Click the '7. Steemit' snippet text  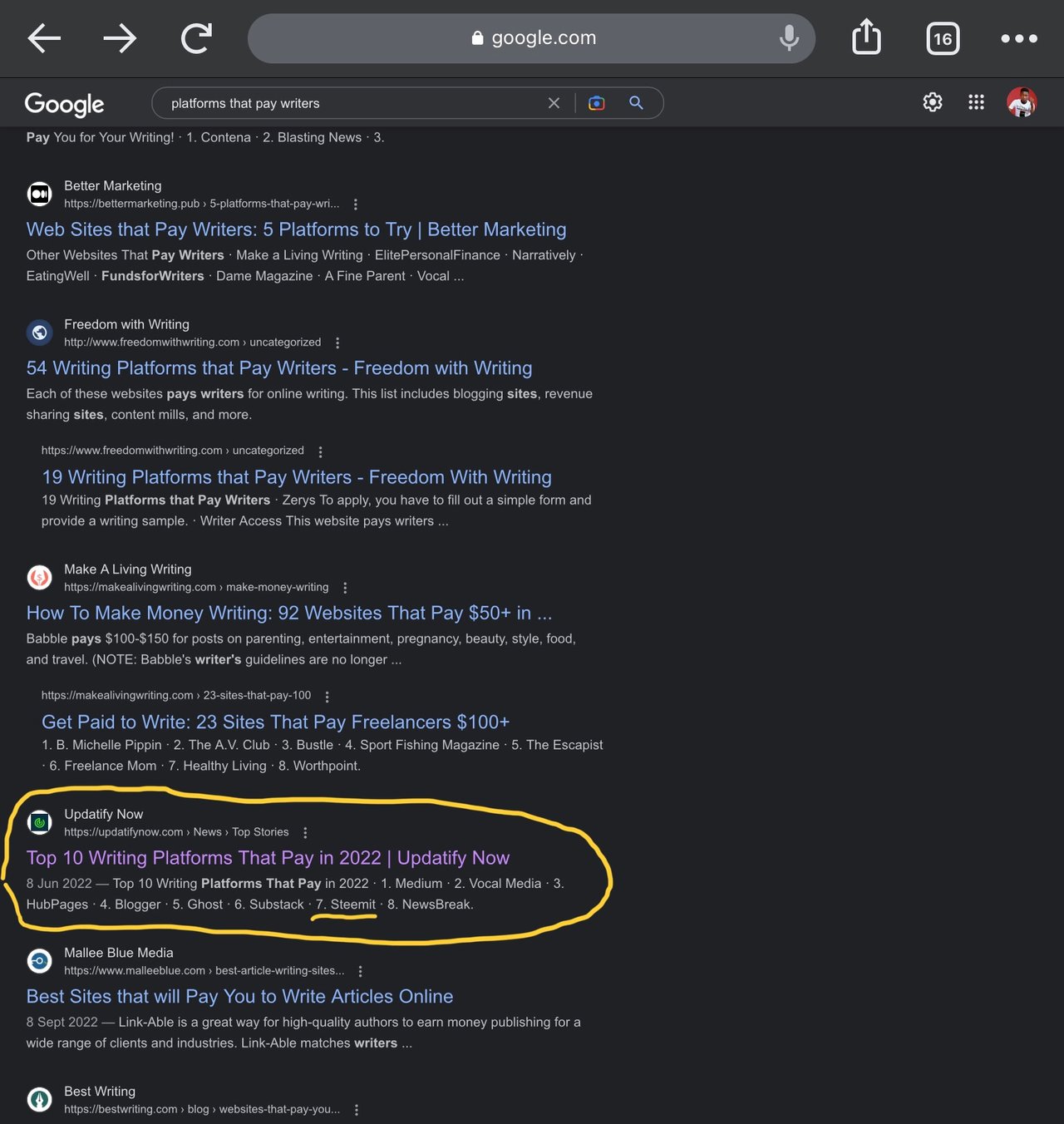tap(346, 905)
